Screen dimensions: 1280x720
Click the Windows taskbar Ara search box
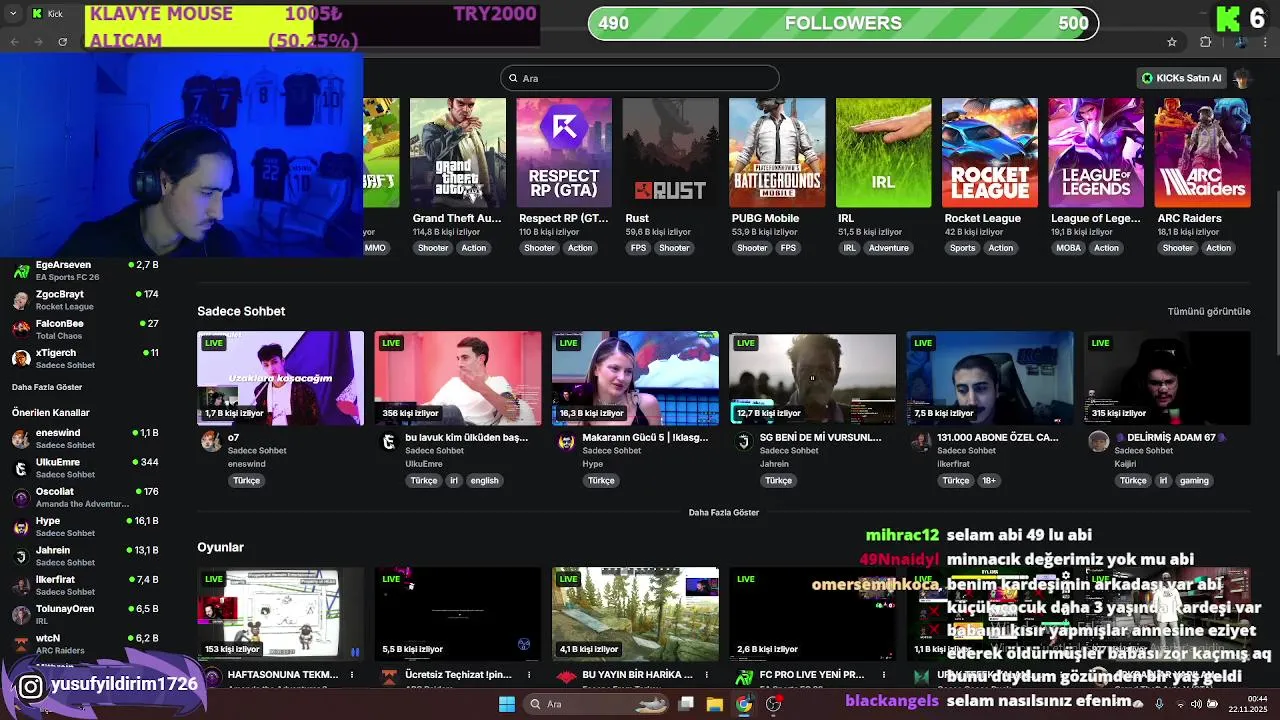pos(597,704)
